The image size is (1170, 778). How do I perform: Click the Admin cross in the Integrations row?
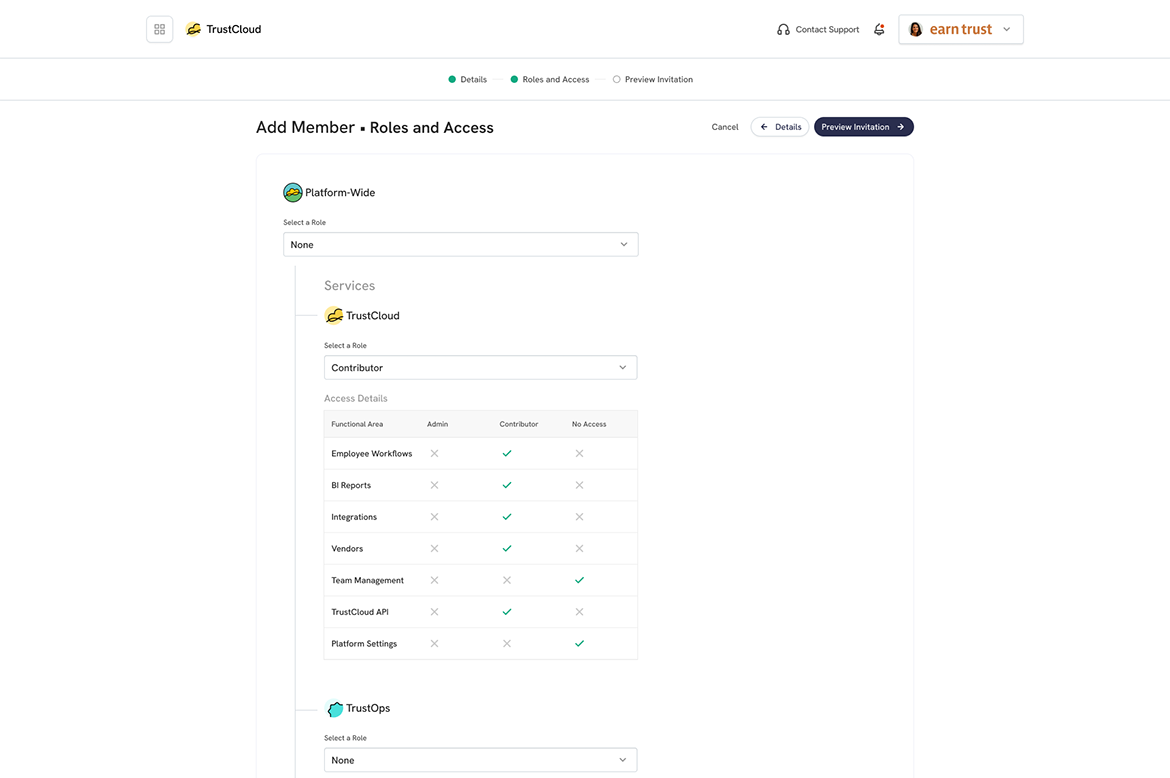click(434, 517)
